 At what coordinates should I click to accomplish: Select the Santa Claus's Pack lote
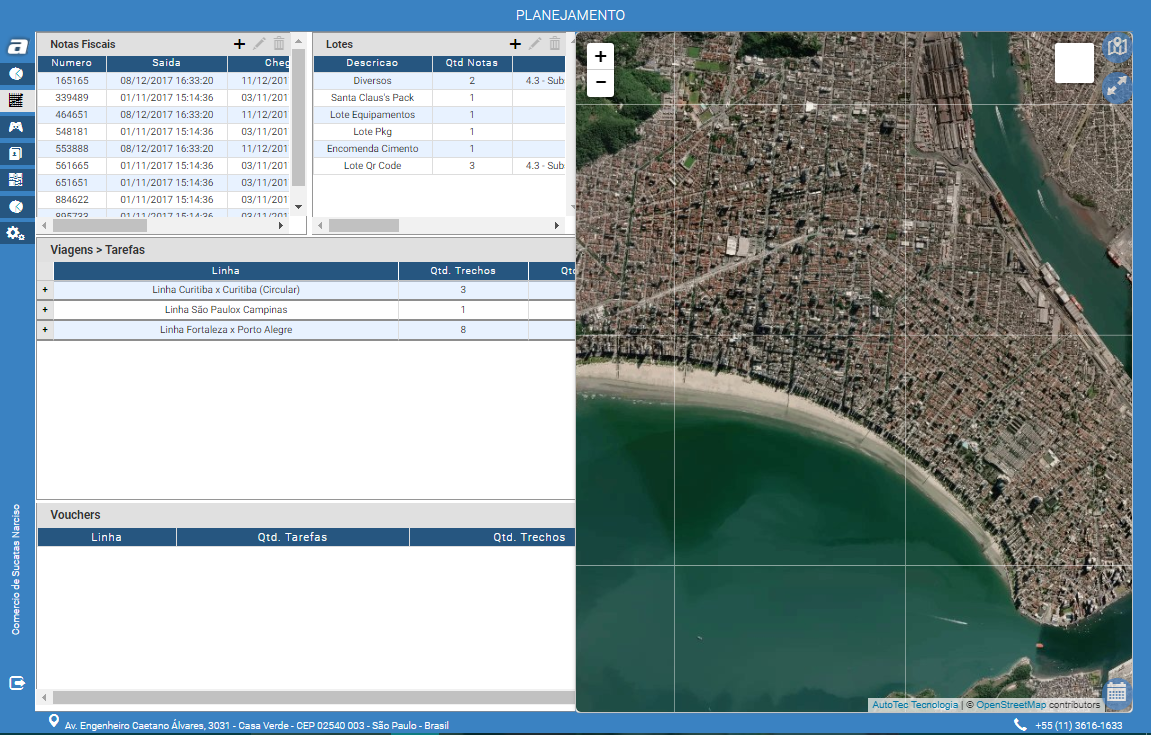(x=372, y=98)
